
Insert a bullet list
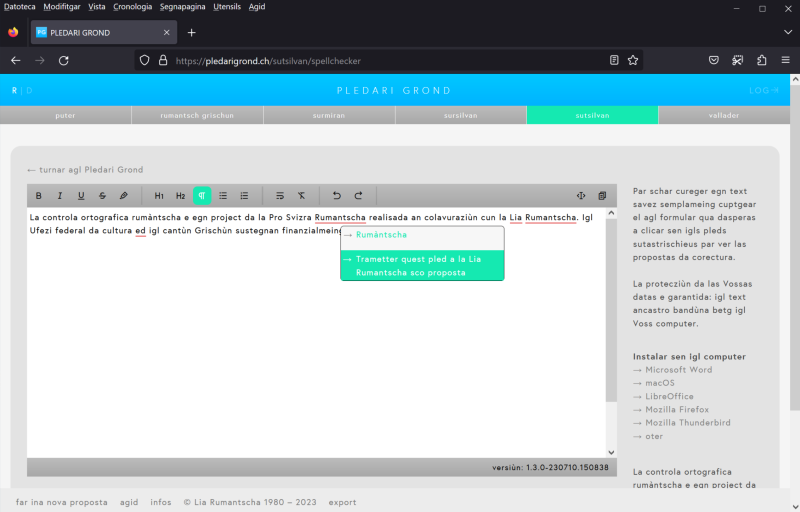(223, 196)
